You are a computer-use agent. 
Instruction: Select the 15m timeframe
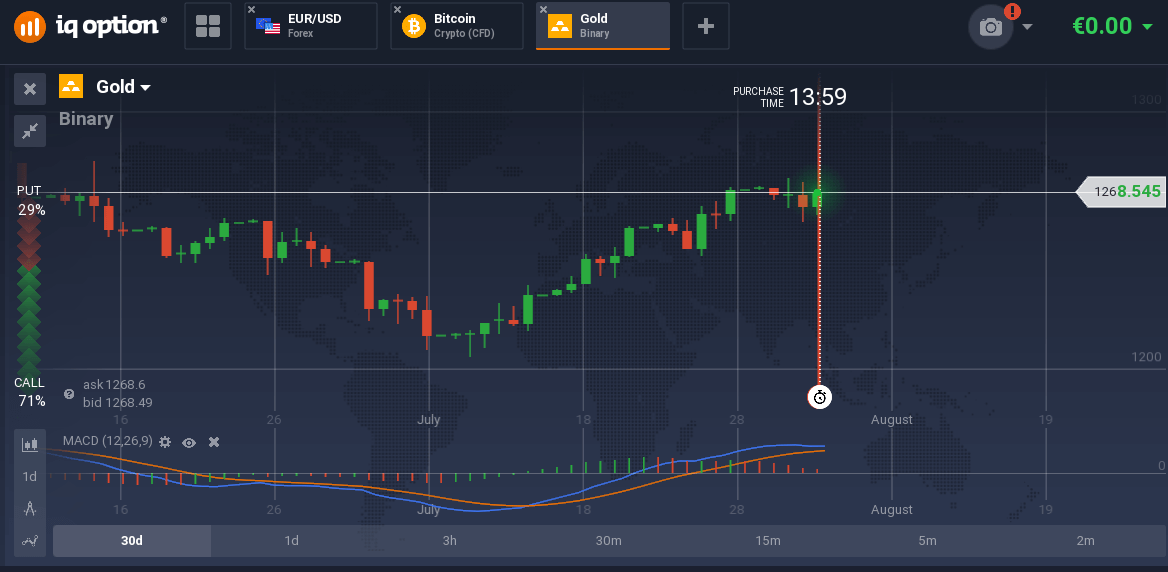[x=768, y=541]
